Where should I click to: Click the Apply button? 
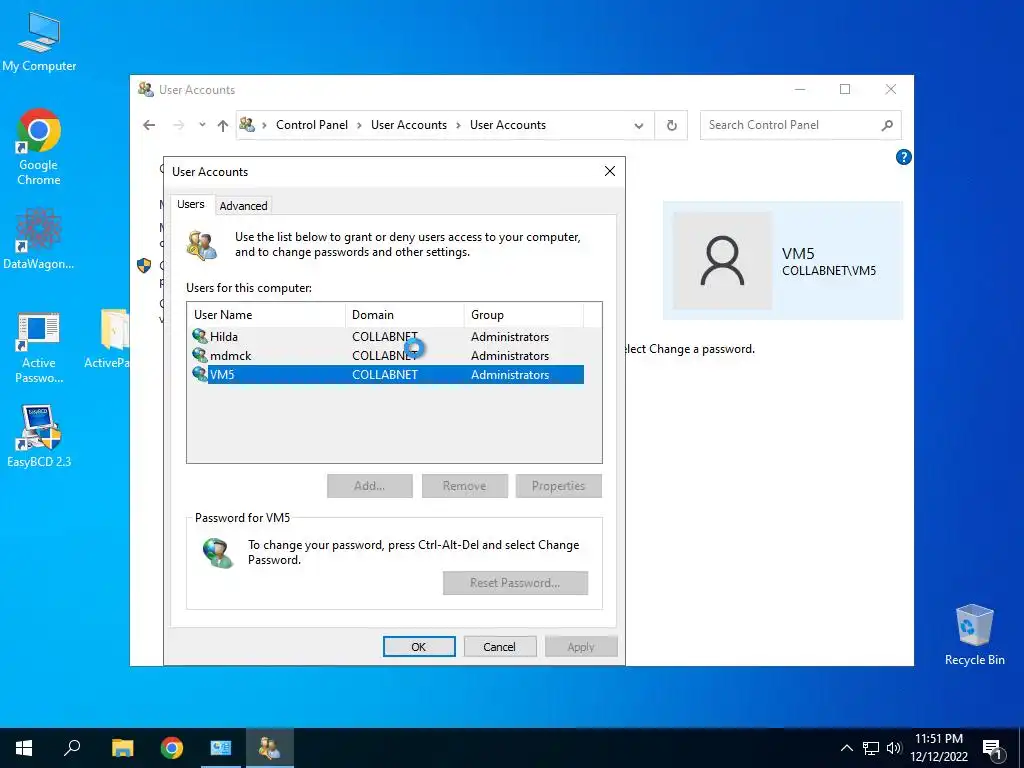pos(581,647)
